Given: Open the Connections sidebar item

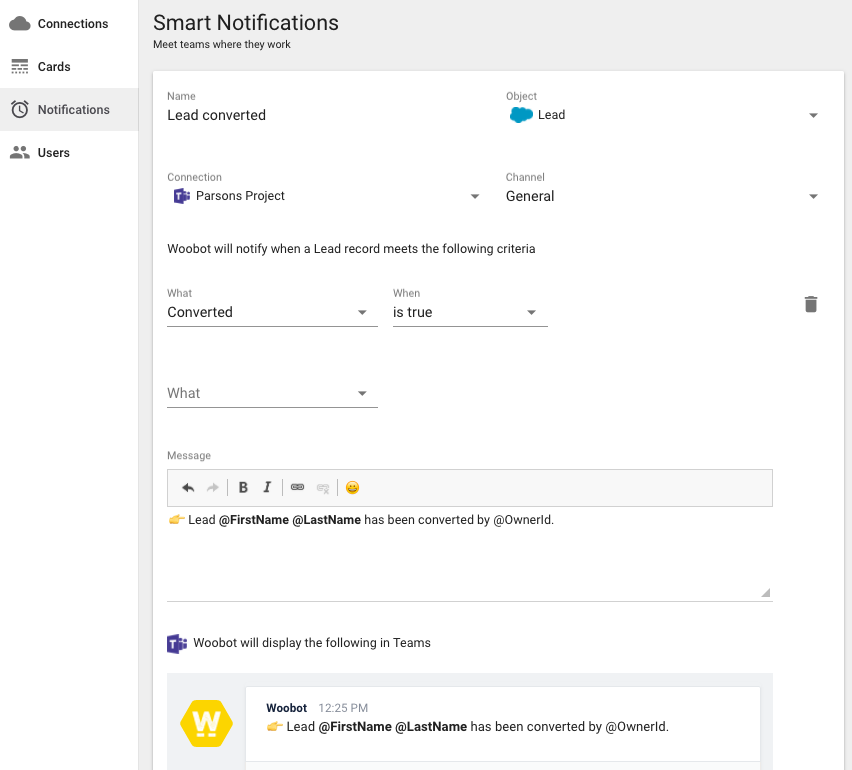Looking at the screenshot, I should (x=69, y=23).
